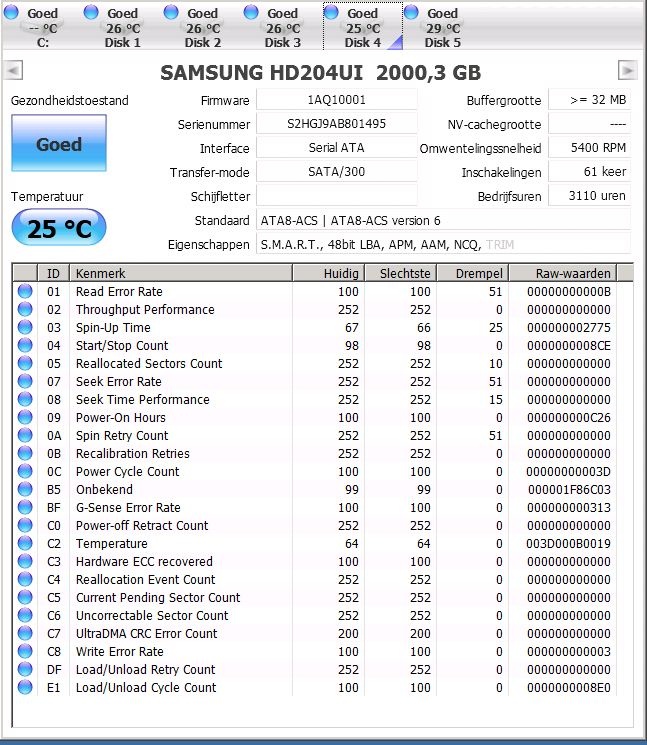
Task: Click the Goed health status button
Action: pos(59,143)
